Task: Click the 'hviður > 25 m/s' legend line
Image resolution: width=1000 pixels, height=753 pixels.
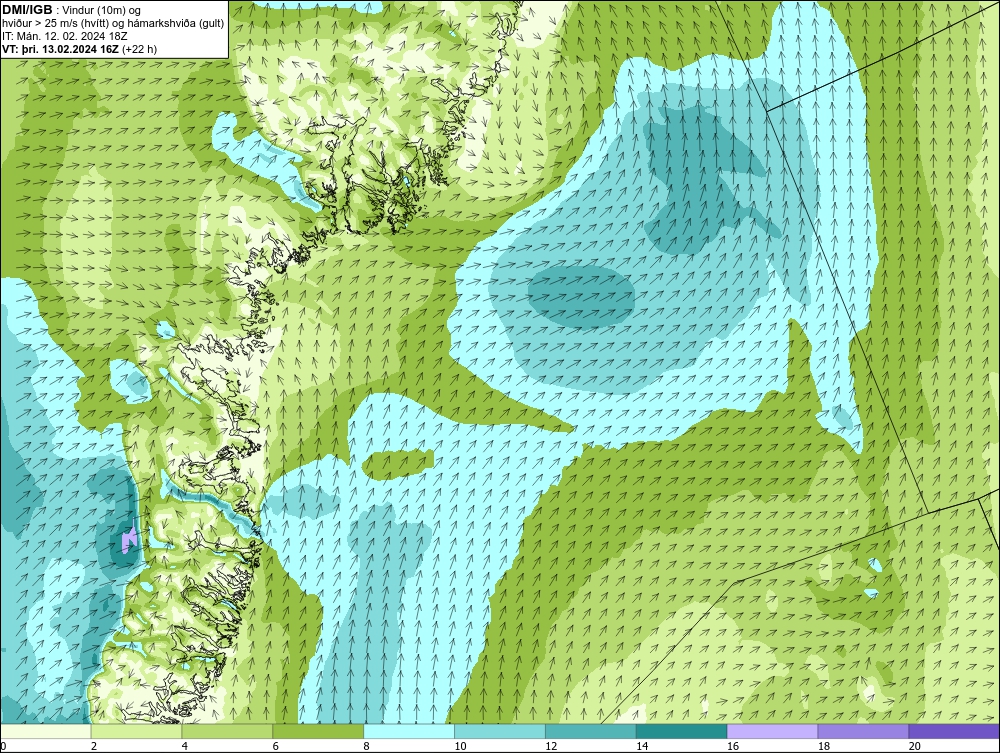Action: pos(112,23)
